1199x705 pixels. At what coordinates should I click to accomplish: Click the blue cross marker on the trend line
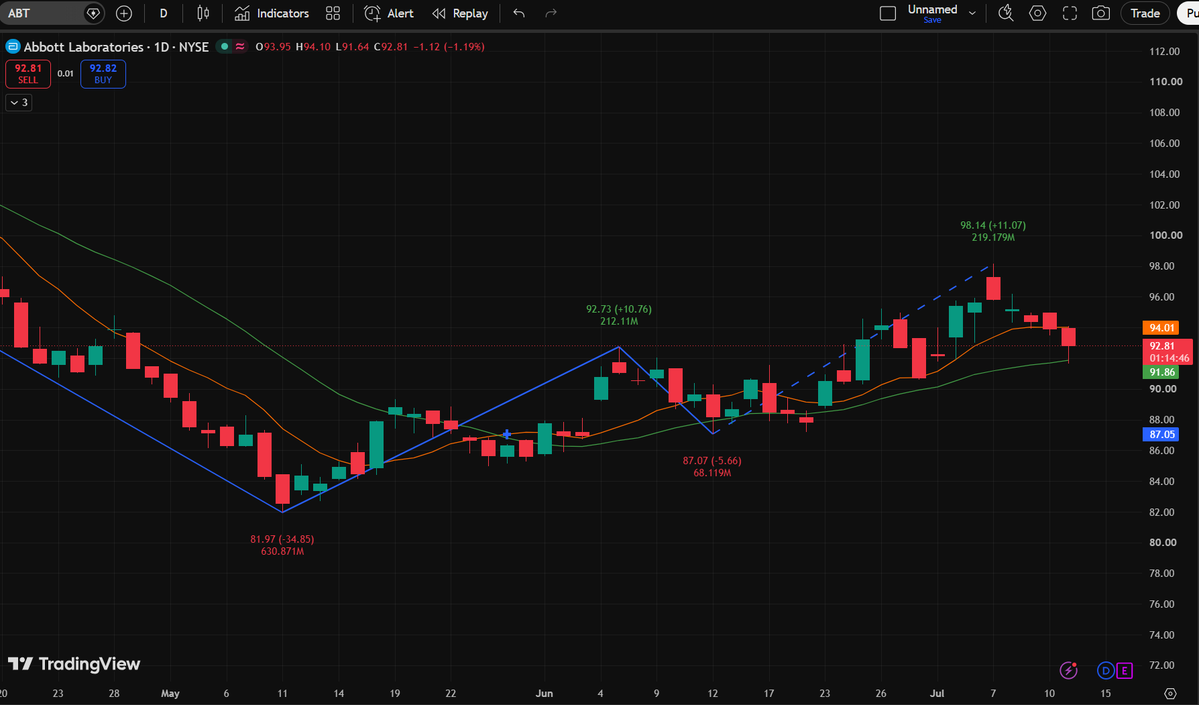click(x=506, y=434)
